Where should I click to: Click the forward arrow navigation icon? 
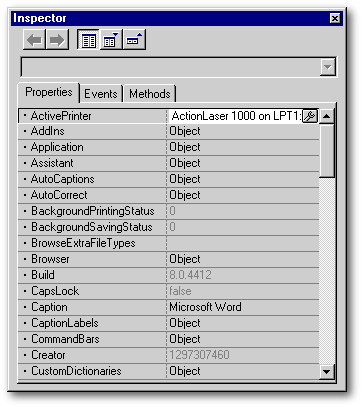click(x=57, y=40)
